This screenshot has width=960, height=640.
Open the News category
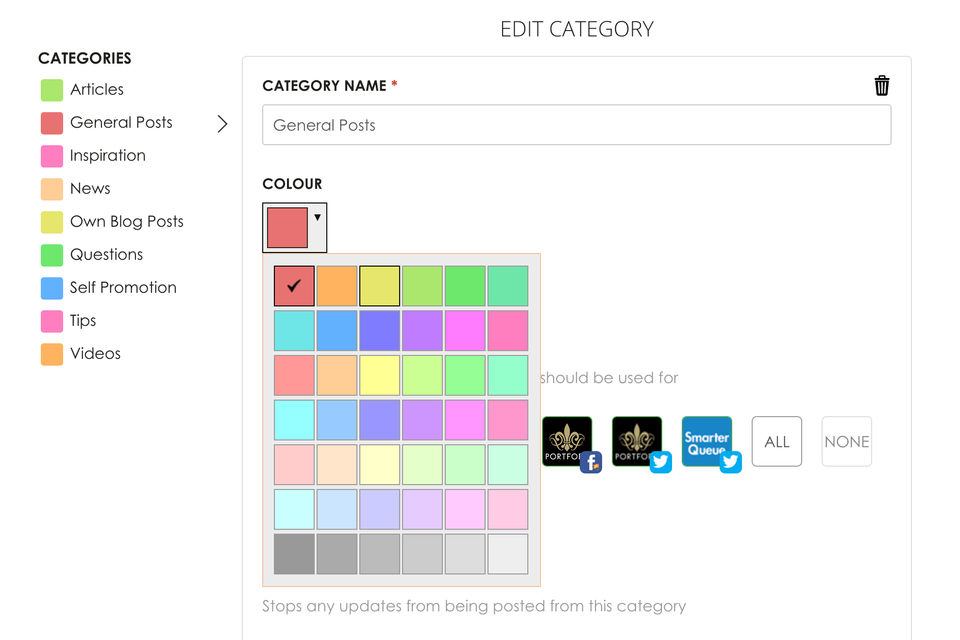(x=90, y=189)
